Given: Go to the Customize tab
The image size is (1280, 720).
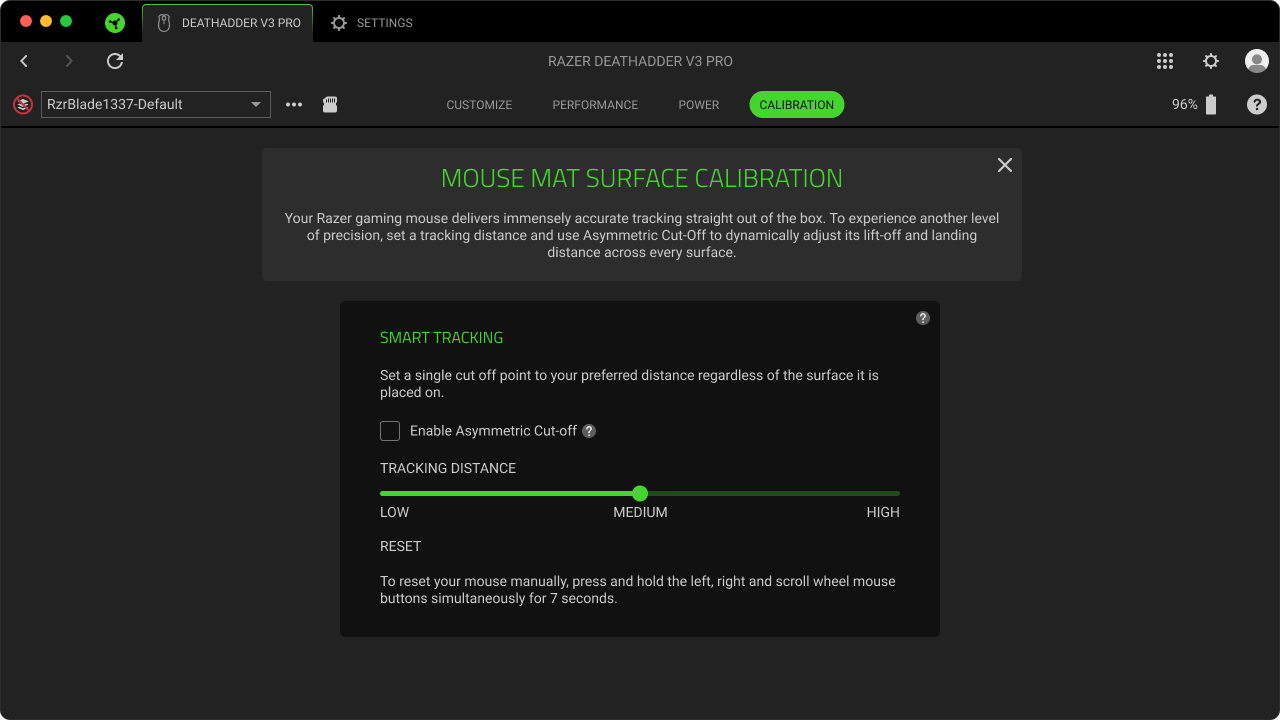Looking at the screenshot, I should (x=479, y=104).
